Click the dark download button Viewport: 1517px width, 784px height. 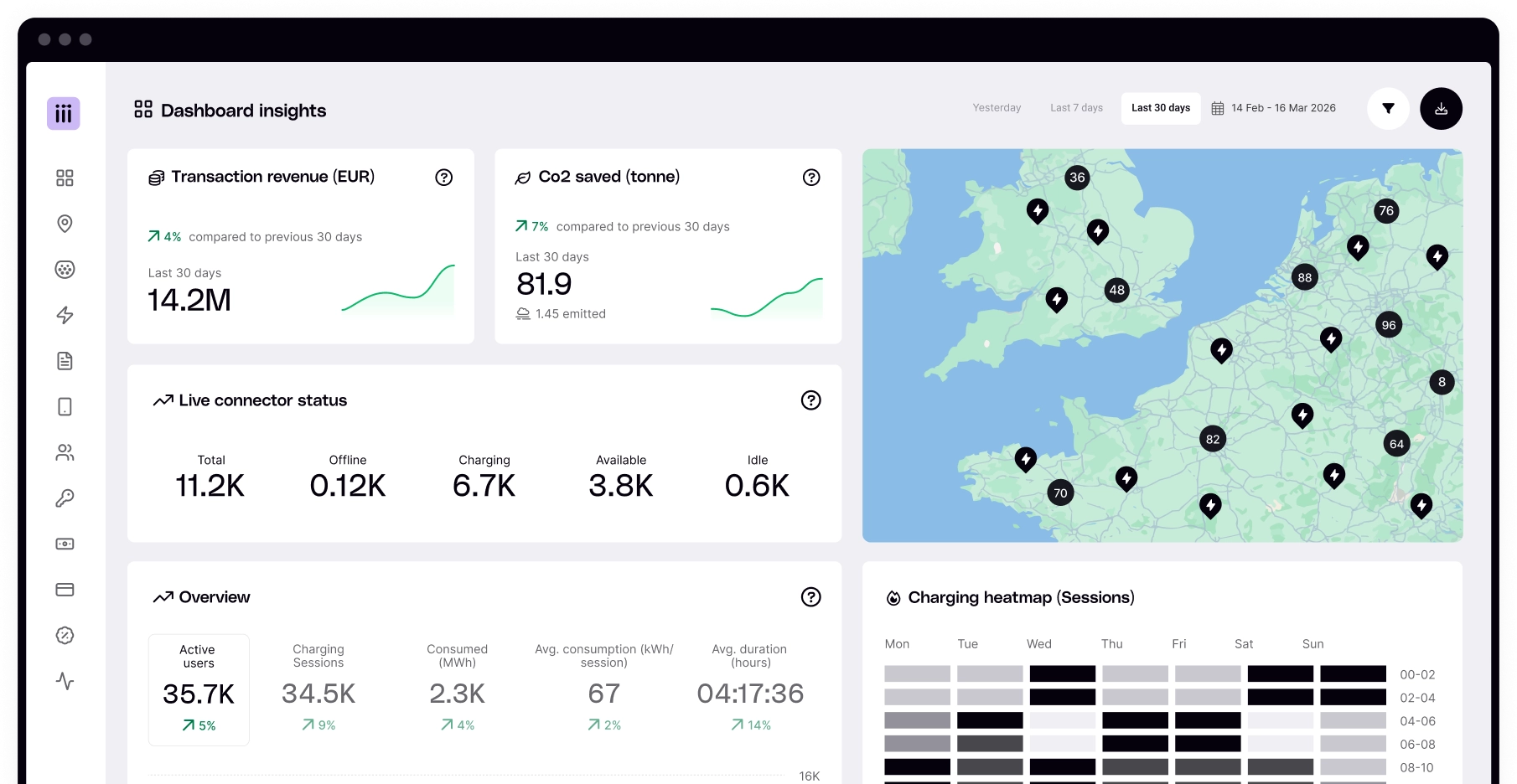click(1441, 108)
